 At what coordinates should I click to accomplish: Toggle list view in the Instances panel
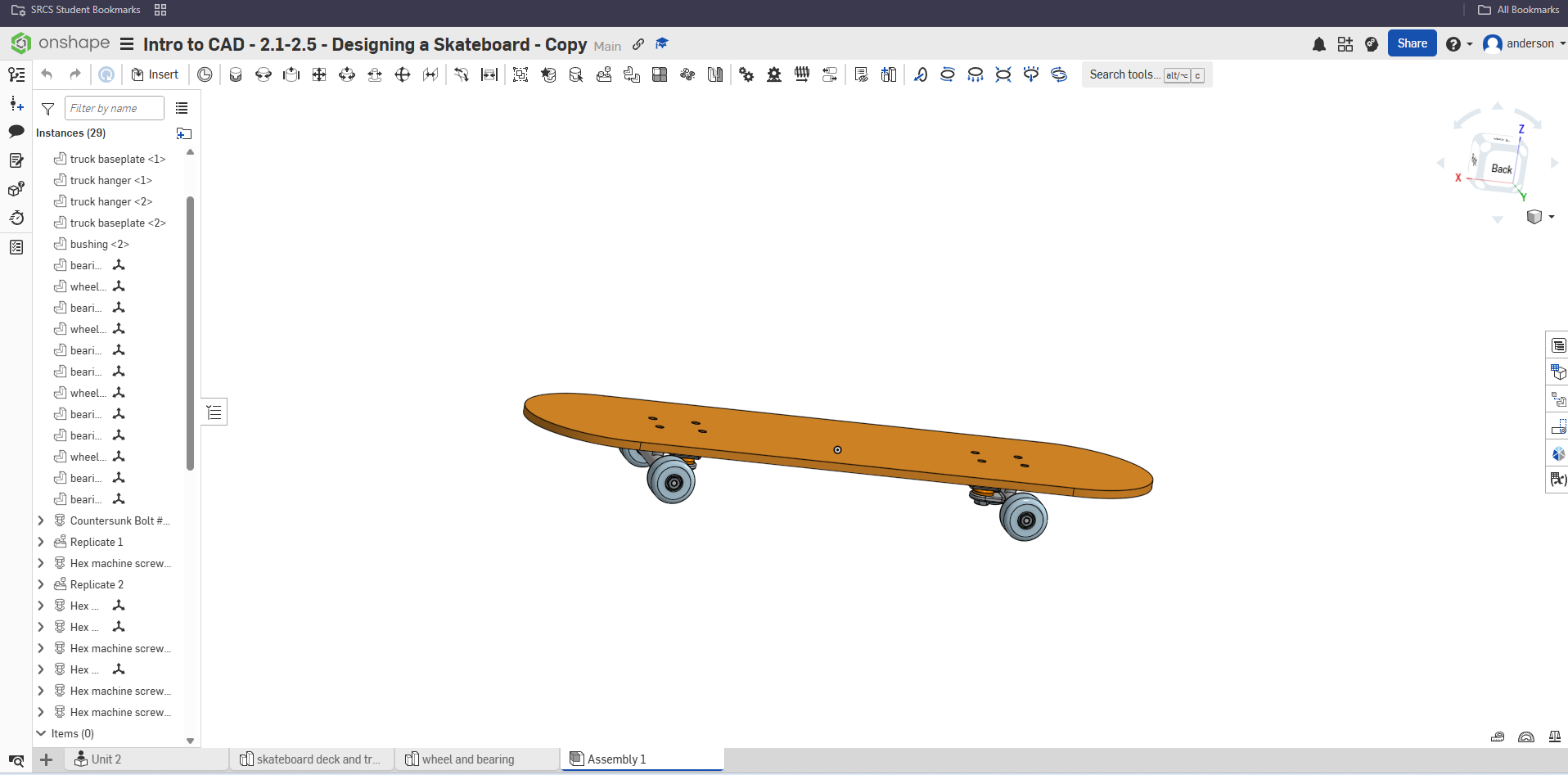181,108
